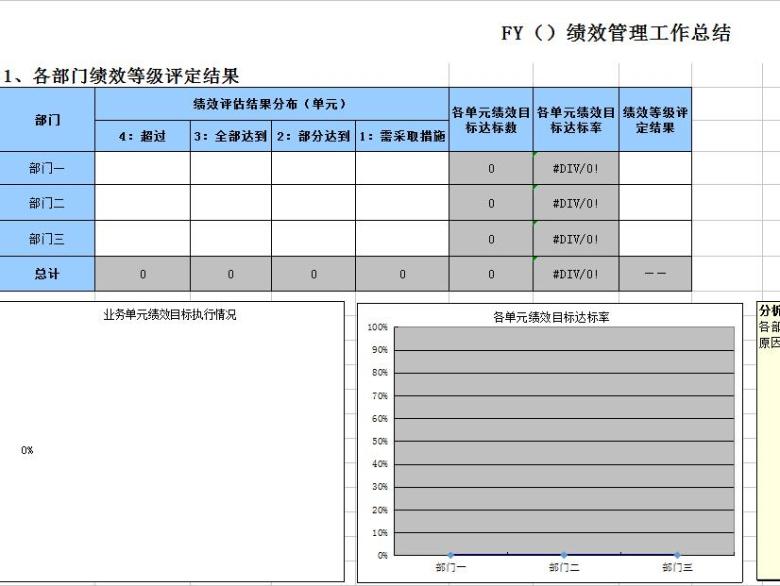Select chart title '各单元绩效目标达标率'
This screenshot has height=586, width=780.
point(551,317)
